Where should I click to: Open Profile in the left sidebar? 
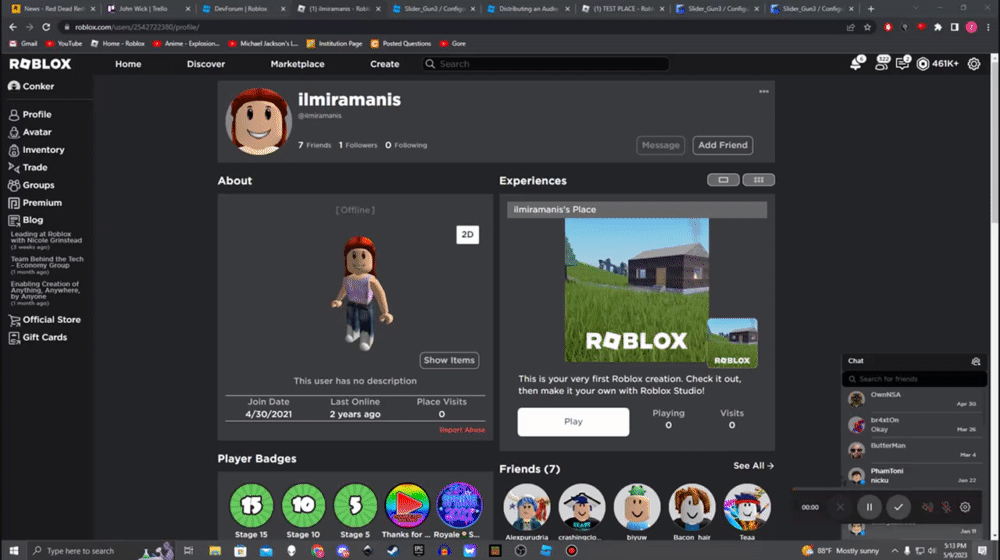(x=30, y=115)
